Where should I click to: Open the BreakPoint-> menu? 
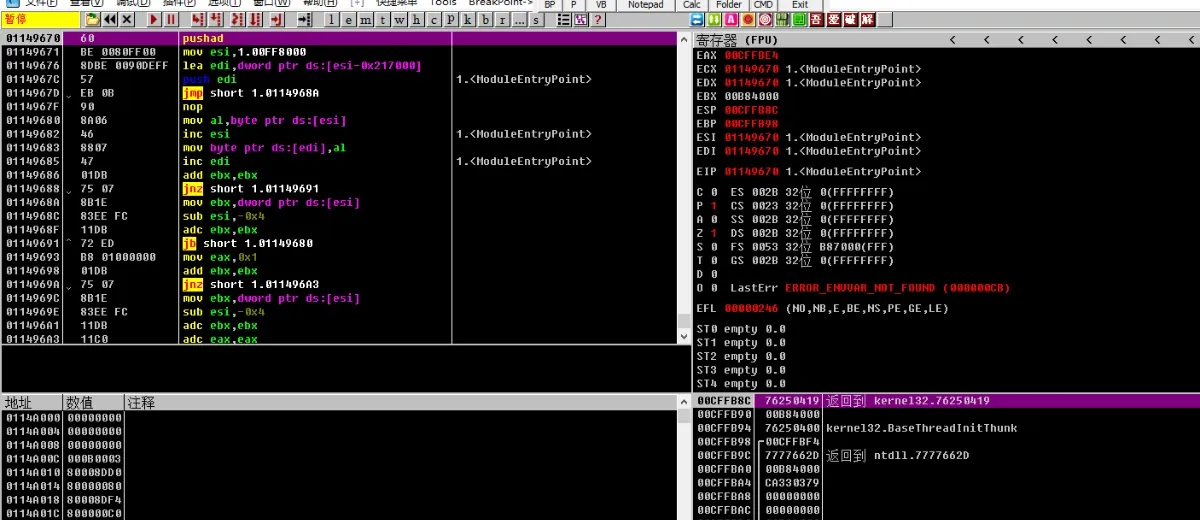pos(501,4)
